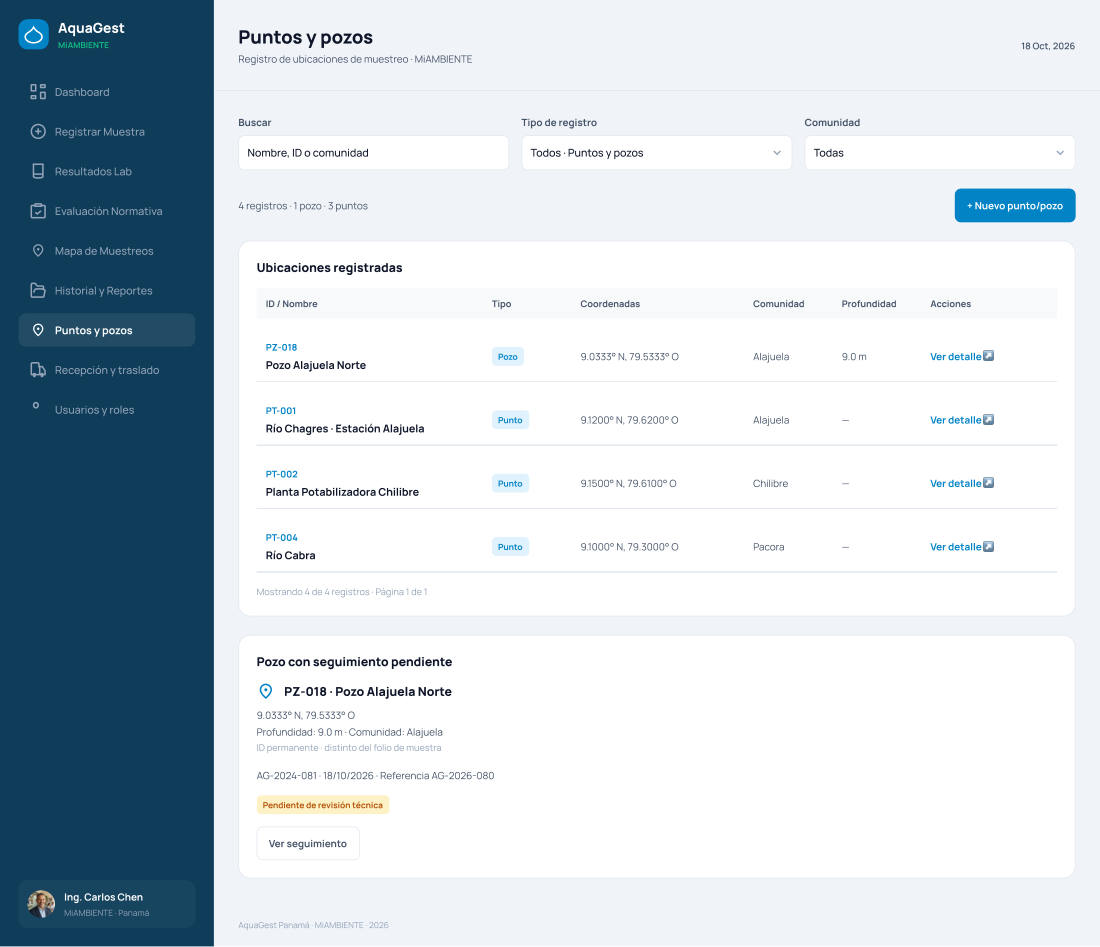Click the Nuevo punto/pozo button
This screenshot has height=947, width=1100.
pyautogui.click(x=1014, y=206)
